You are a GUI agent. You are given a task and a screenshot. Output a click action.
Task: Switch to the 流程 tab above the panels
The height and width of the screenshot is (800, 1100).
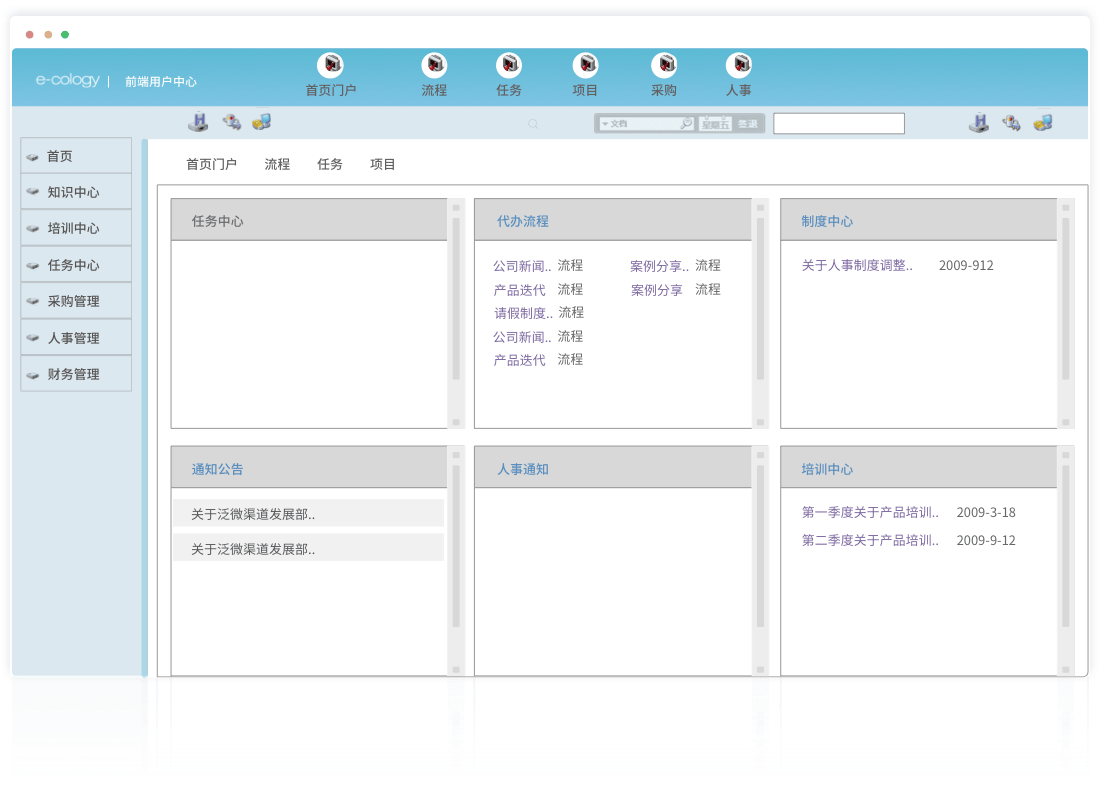coord(277,164)
